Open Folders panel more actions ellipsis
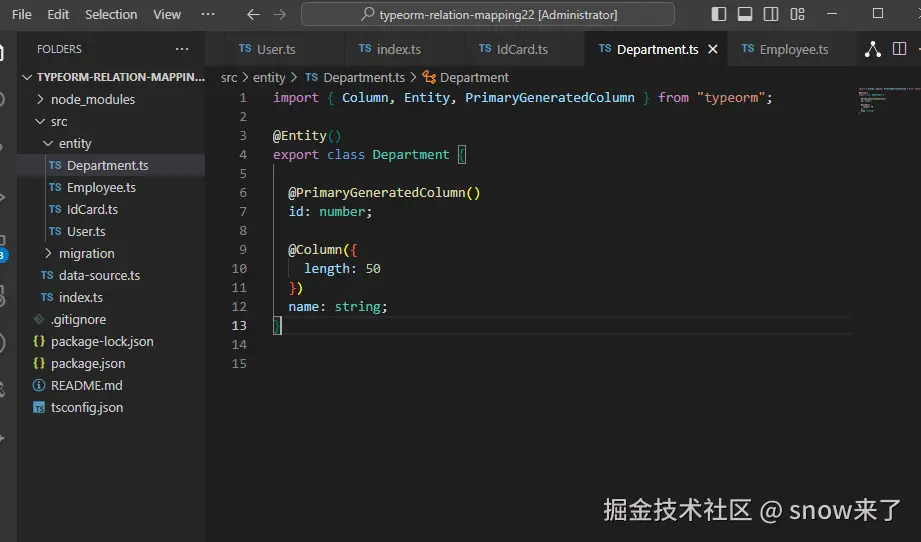Viewport: 921px width, 542px height. pyautogui.click(x=182, y=49)
